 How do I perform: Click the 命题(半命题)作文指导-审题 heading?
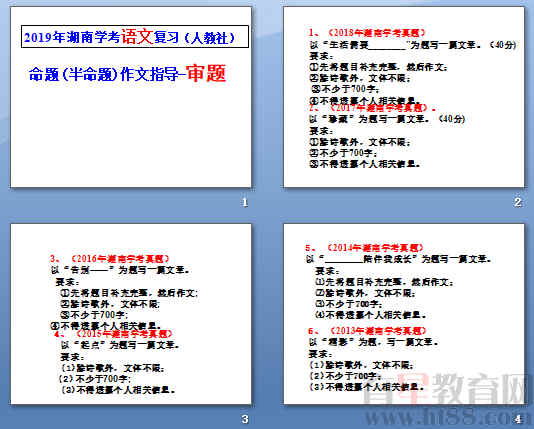[x=127, y=74]
